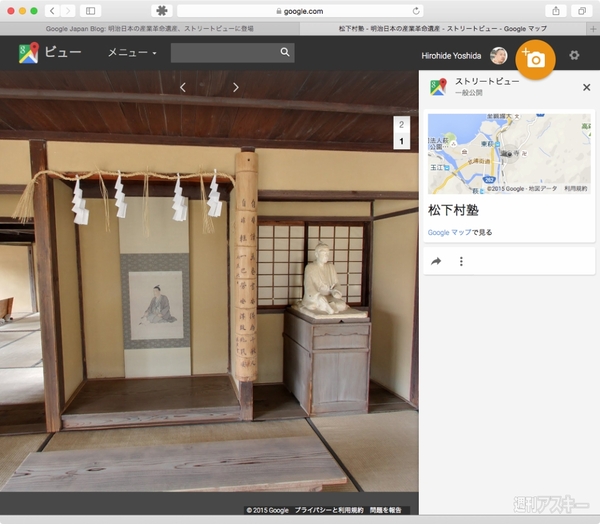The image size is (600, 524).
Task: Show all tabs overview button
Action: [582, 11]
